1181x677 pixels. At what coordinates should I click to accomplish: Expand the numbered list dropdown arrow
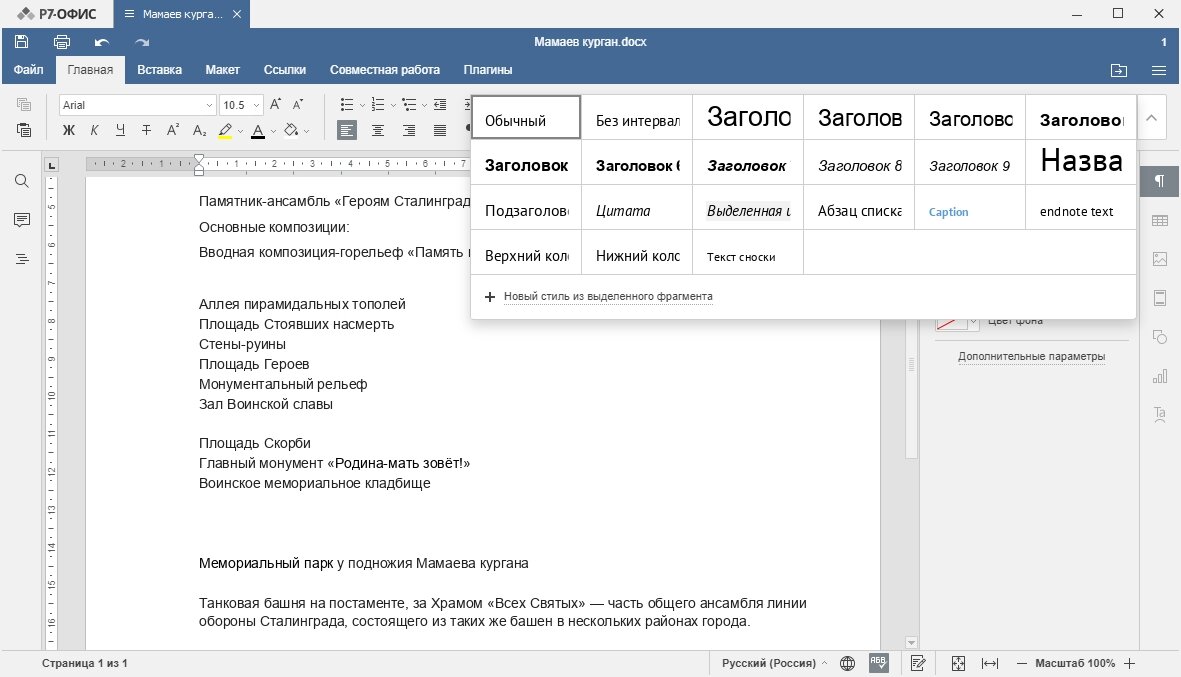pos(393,105)
